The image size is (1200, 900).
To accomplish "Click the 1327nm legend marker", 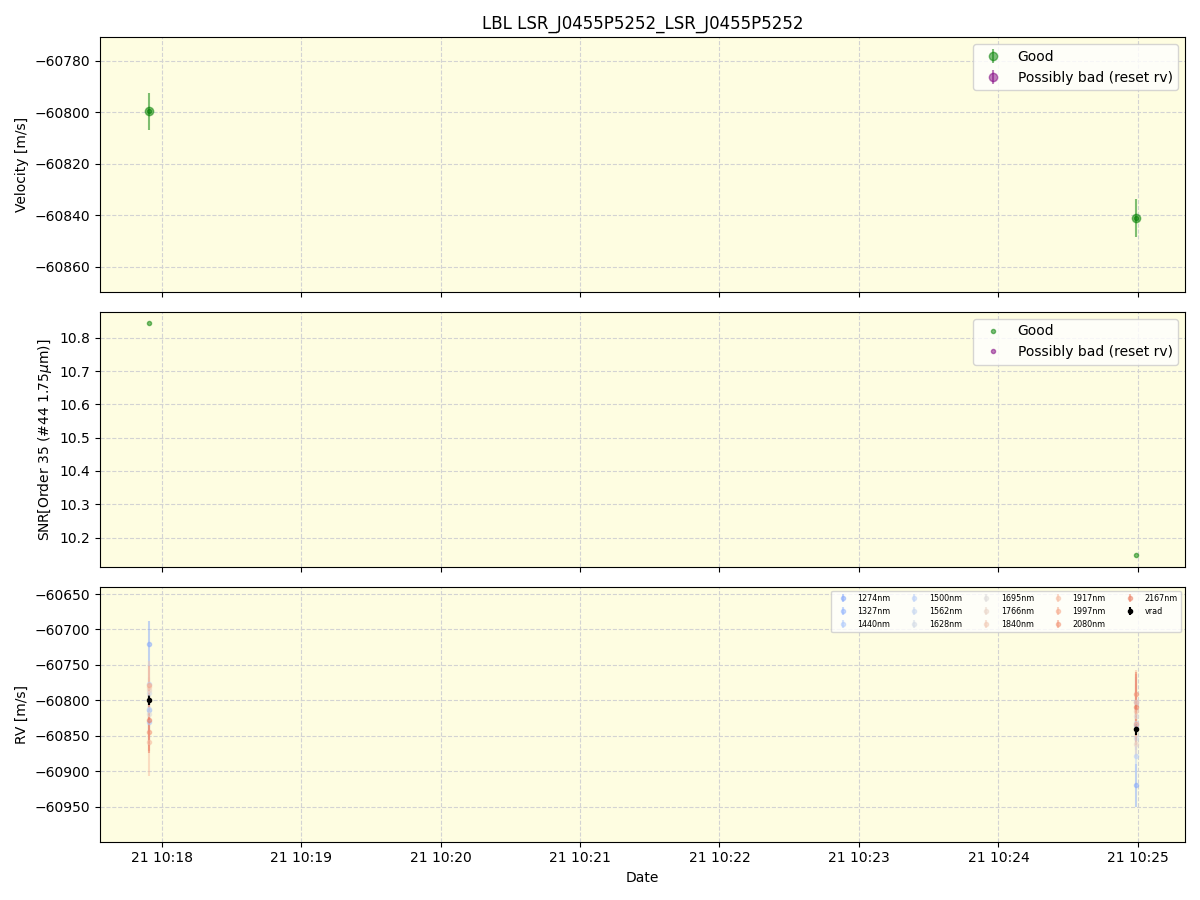I will click(x=843, y=611).
